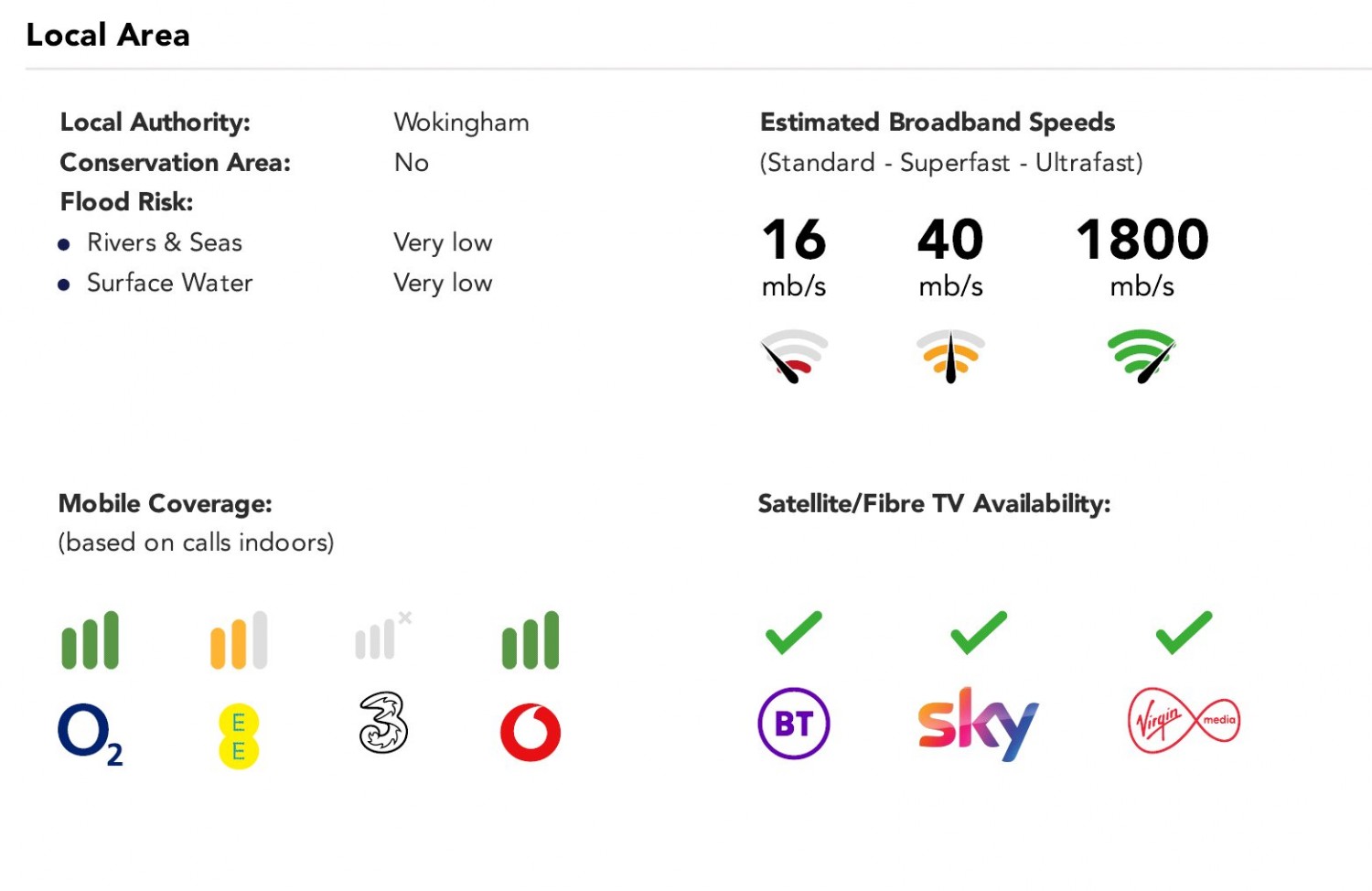This screenshot has height=891, width=1372.
Task: Click the orange signal bars above EE
Action: pos(239,639)
